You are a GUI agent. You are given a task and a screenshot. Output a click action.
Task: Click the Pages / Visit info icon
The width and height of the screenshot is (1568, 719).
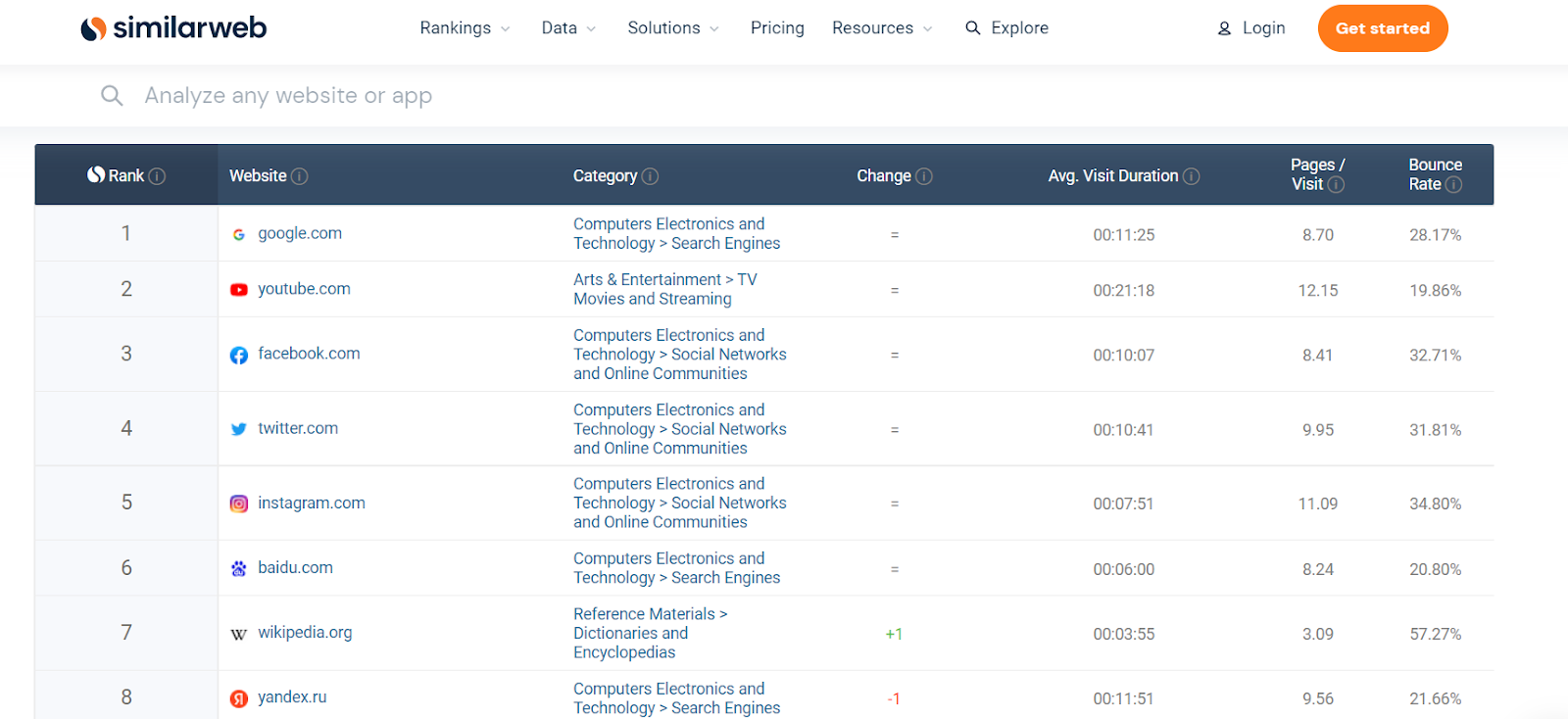[1336, 184]
